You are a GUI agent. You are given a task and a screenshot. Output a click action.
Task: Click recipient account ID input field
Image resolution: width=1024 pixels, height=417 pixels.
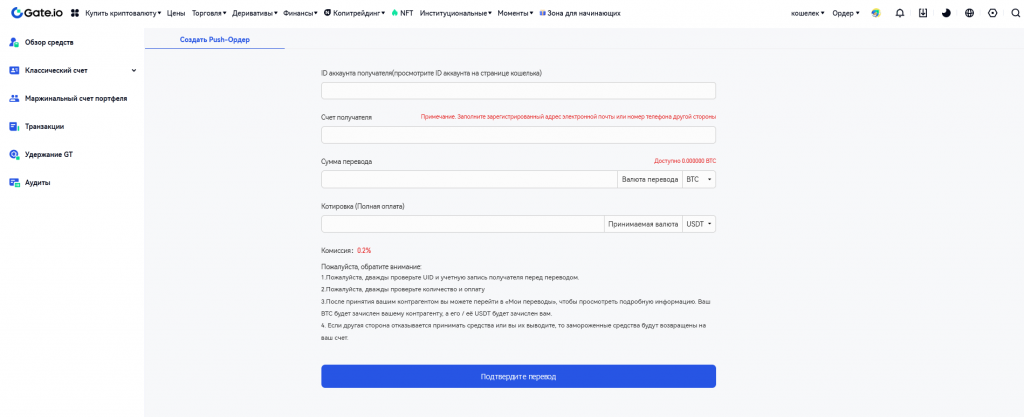click(518, 91)
